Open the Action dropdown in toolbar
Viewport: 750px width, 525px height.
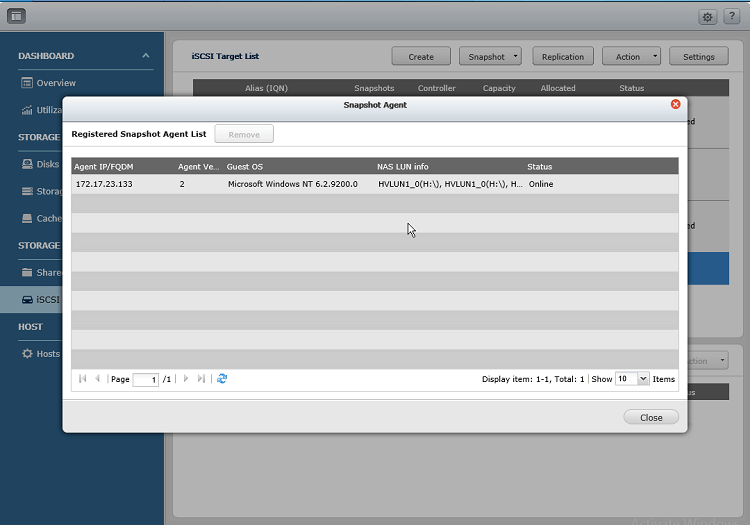coord(632,57)
